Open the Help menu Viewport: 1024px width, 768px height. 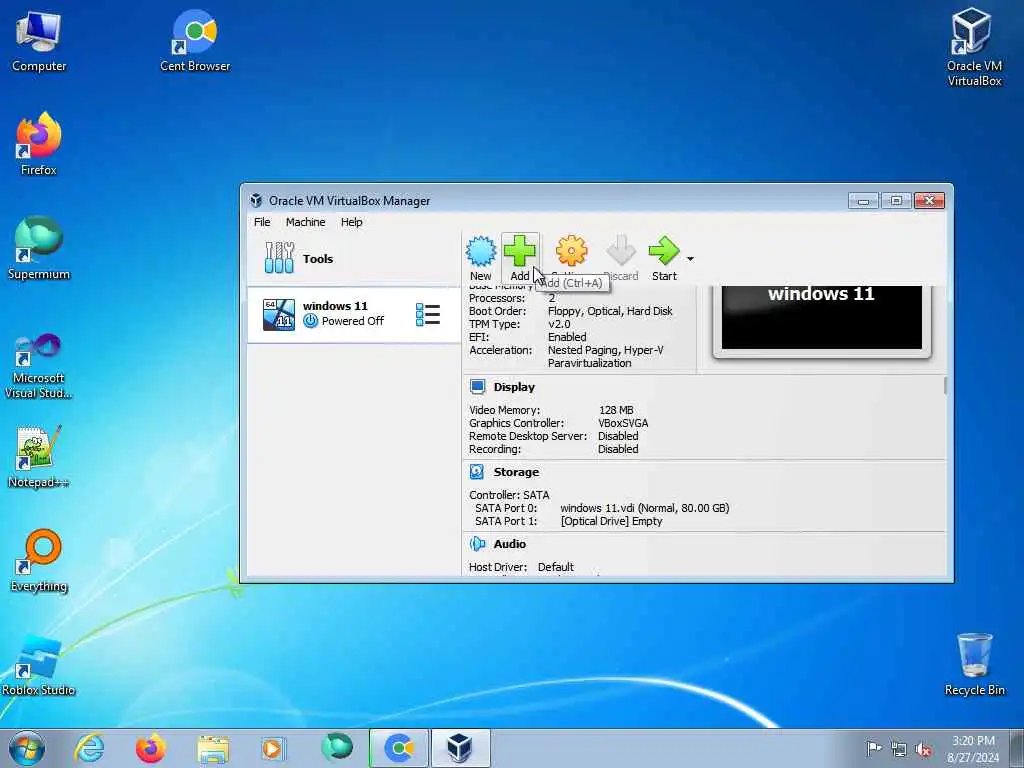(x=351, y=222)
